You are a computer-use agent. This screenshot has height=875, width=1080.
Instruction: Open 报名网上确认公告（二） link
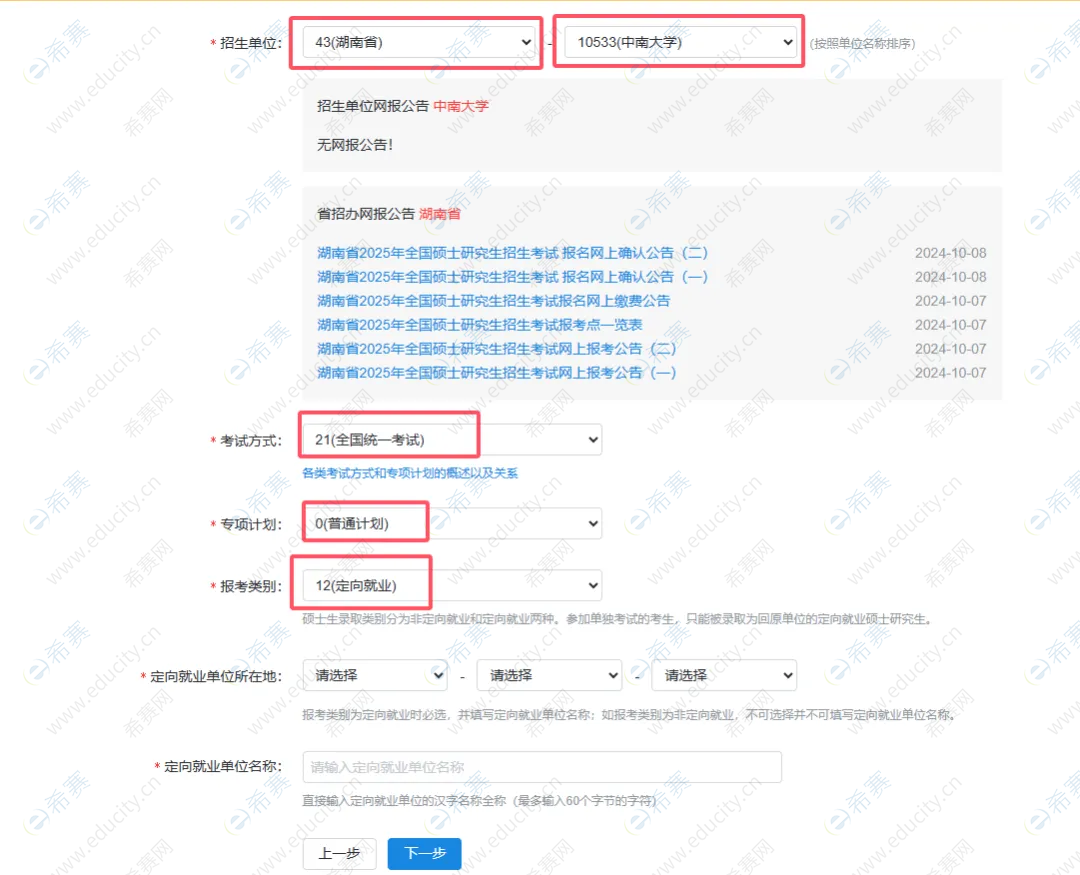(x=512, y=253)
